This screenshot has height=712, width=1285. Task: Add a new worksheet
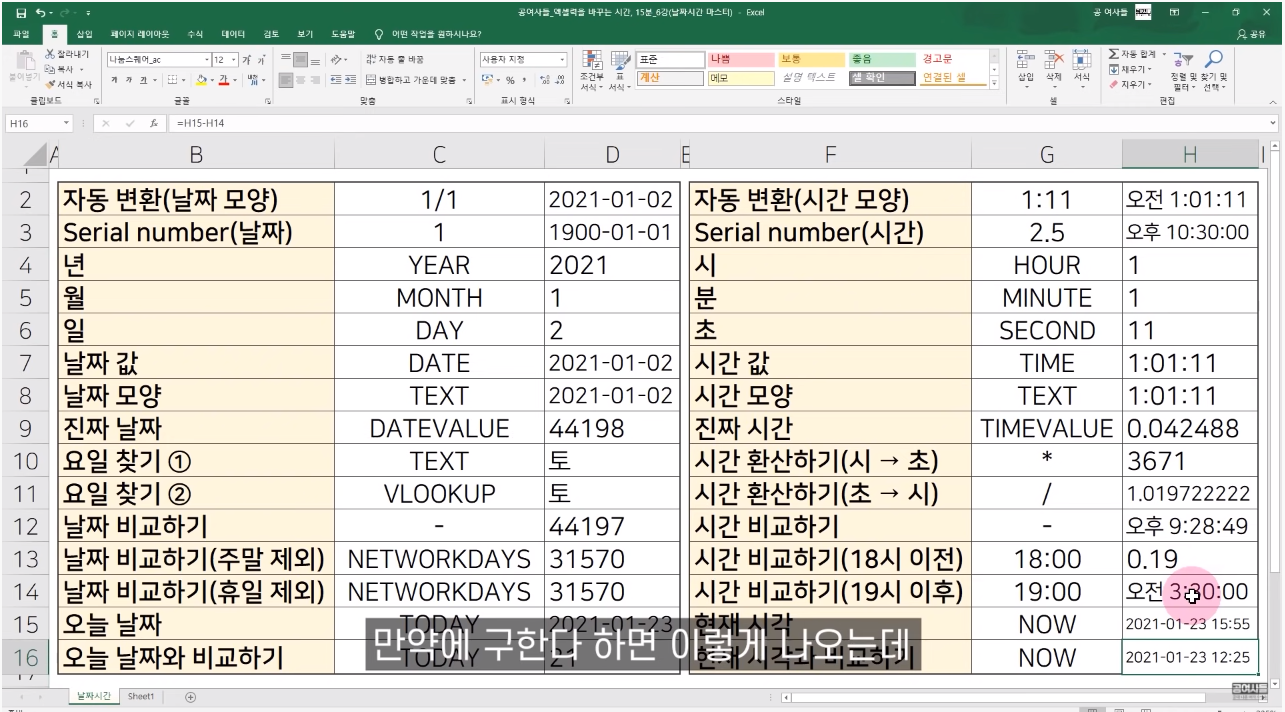[x=190, y=696]
